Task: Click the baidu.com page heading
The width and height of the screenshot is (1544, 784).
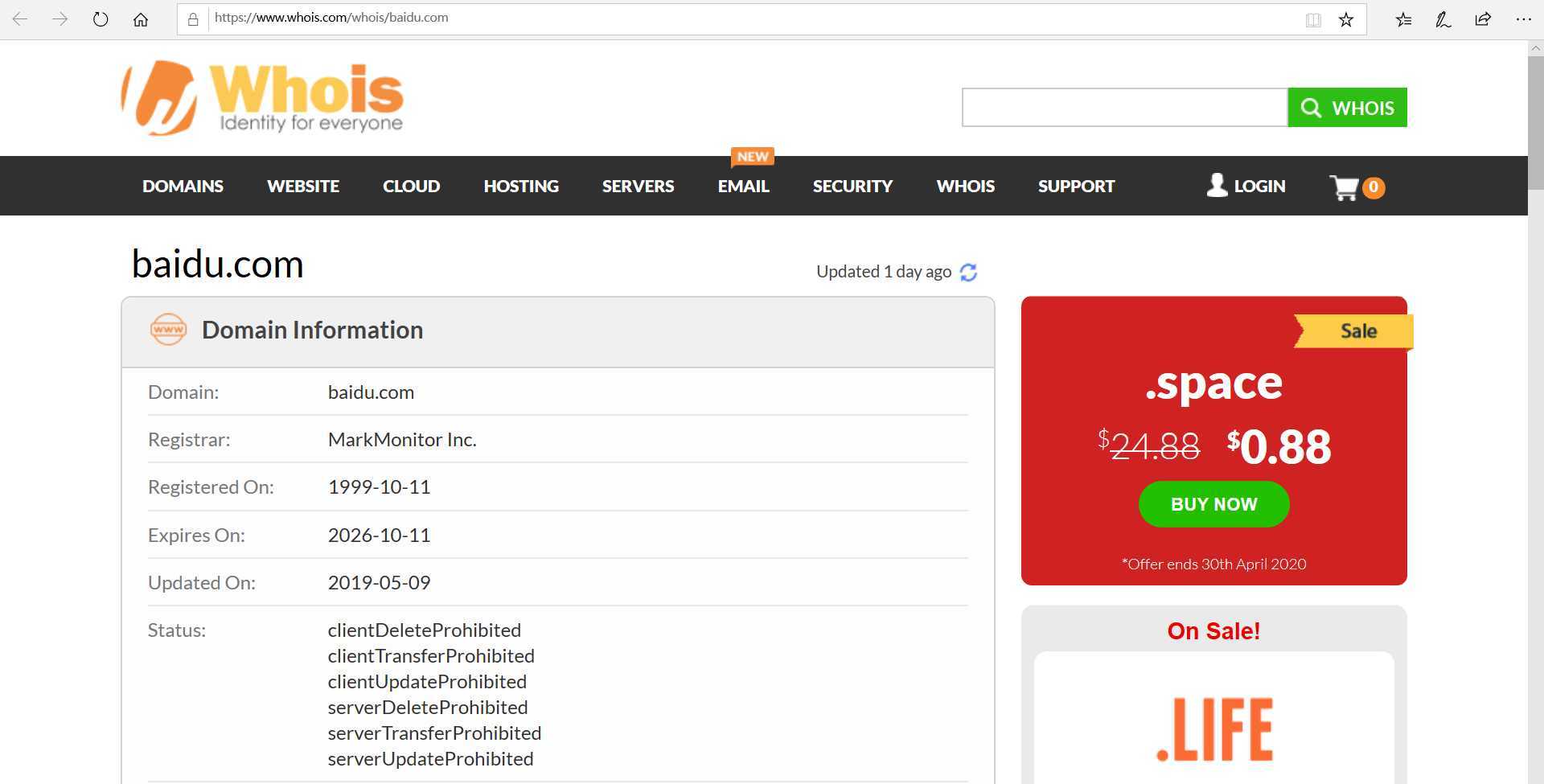Action: (217, 264)
